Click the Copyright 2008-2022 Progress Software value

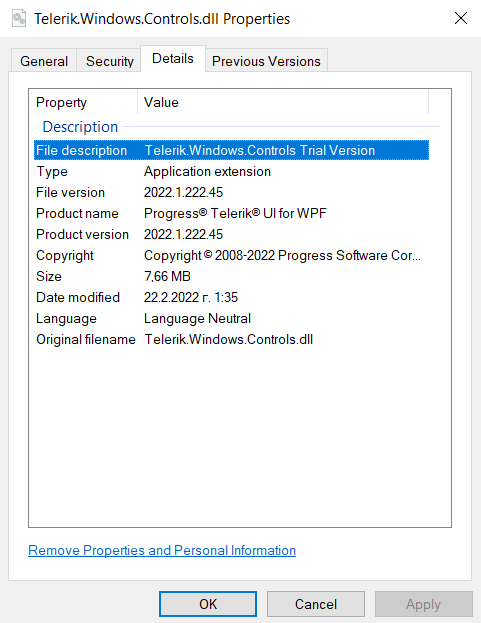282,255
